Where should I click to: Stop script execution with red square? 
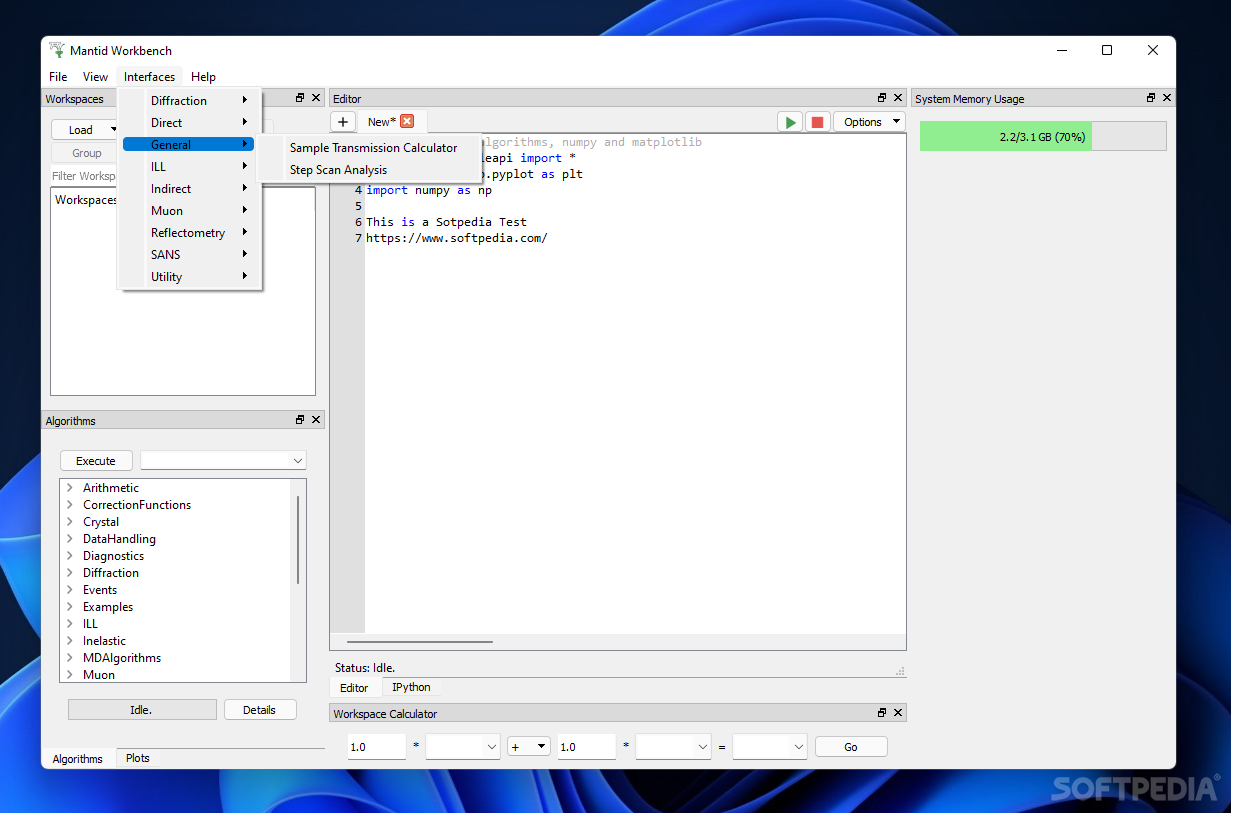pos(817,122)
